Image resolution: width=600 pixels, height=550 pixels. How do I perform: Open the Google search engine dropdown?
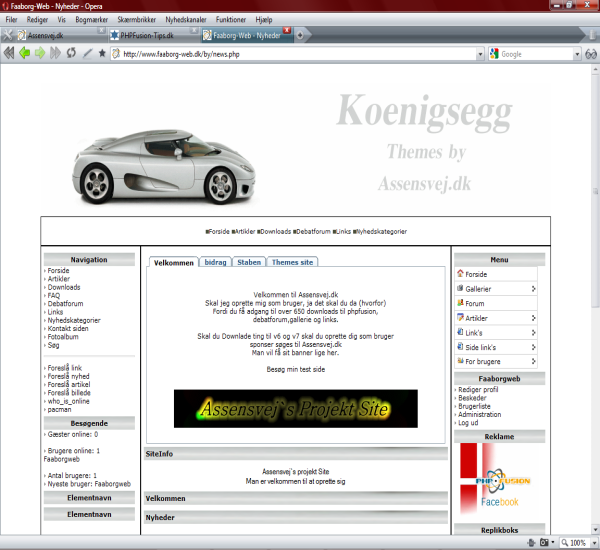[578, 54]
